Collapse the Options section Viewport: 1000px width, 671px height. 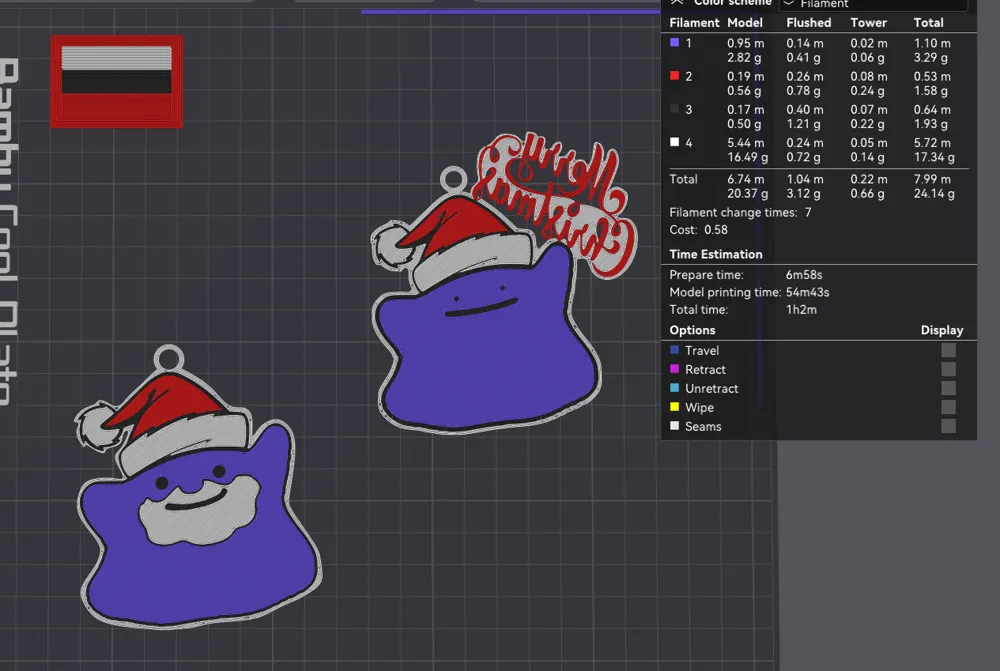pyautogui.click(x=692, y=329)
